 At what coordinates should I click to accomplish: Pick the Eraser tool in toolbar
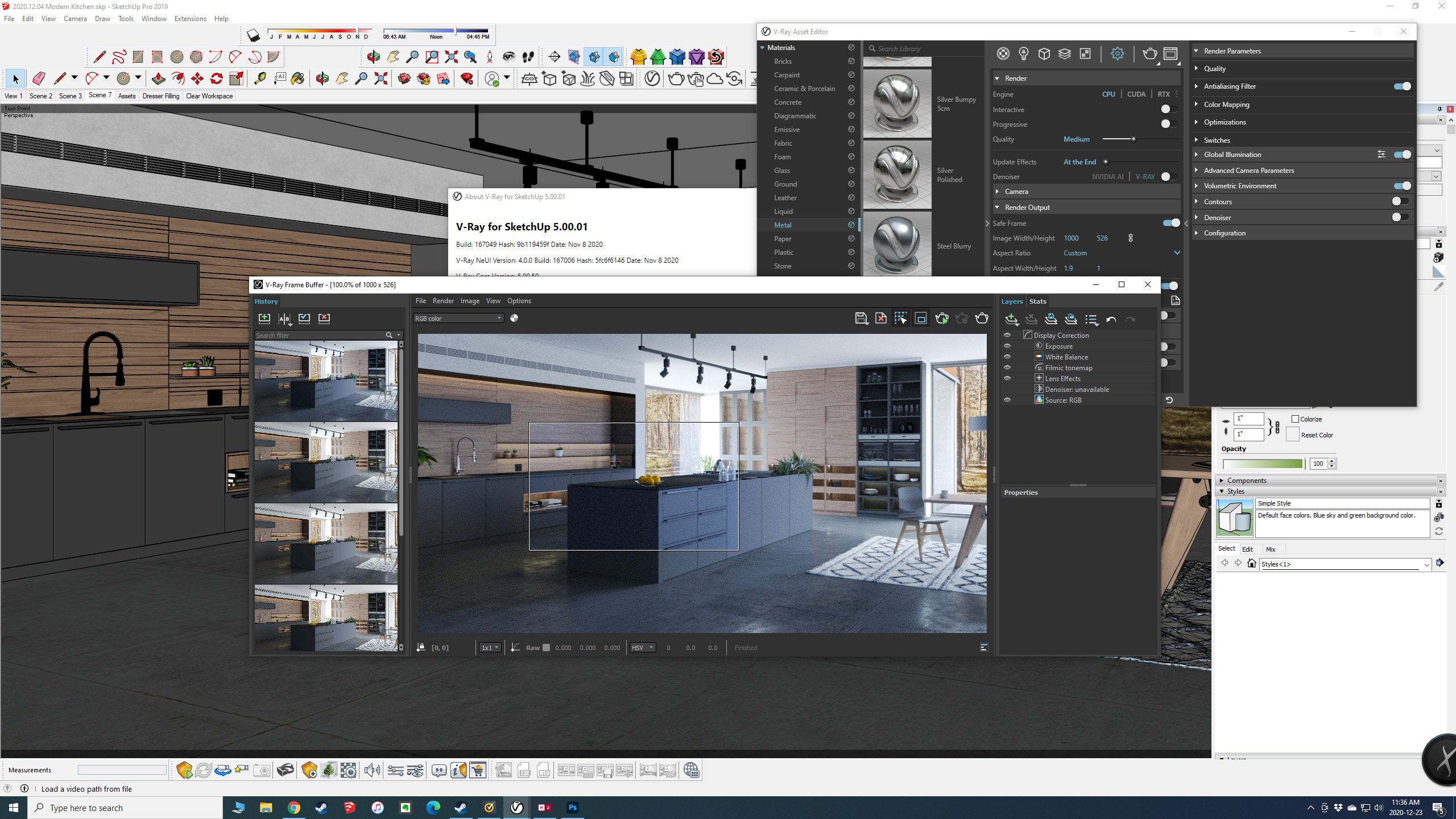tap(39, 78)
